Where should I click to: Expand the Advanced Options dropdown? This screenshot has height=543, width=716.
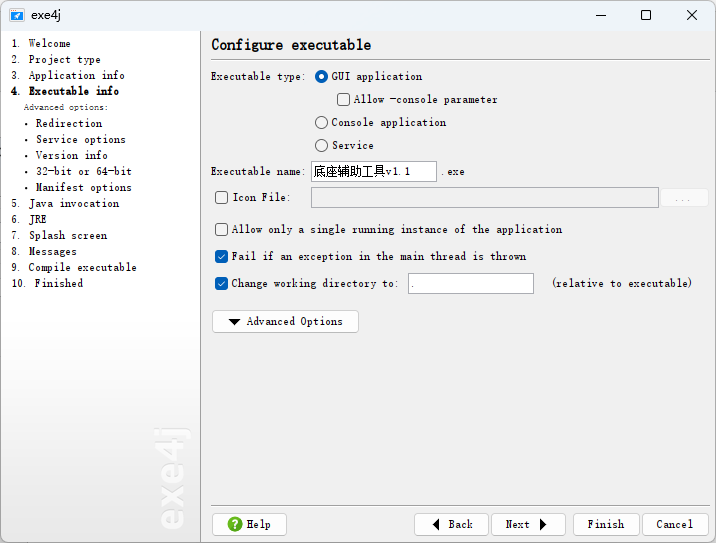point(285,322)
